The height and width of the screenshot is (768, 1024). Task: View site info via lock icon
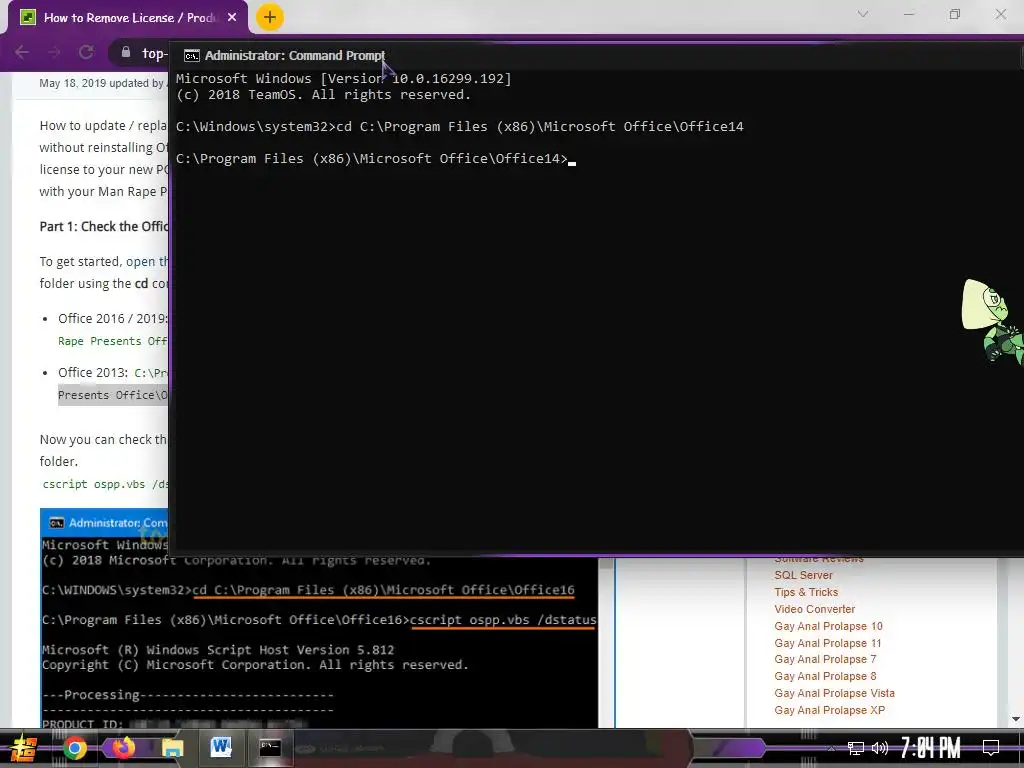pyautogui.click(x=125, y=52)
